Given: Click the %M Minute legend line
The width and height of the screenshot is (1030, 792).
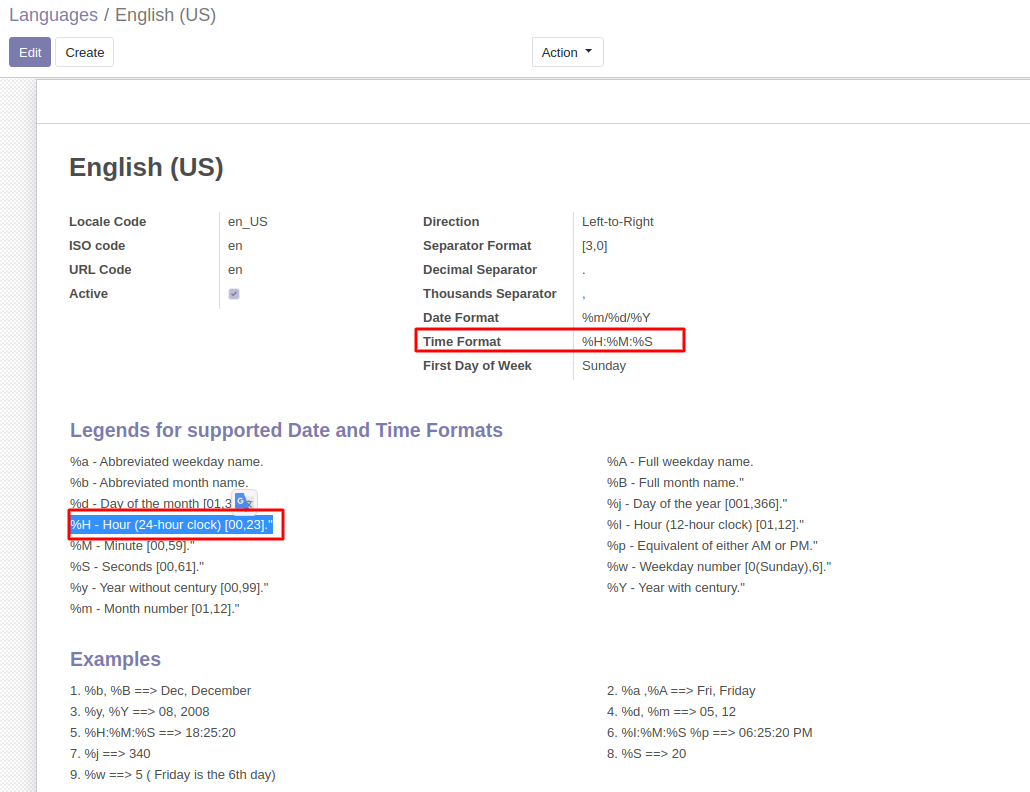Looking at the screenshot, I should [x=133, y=546].
